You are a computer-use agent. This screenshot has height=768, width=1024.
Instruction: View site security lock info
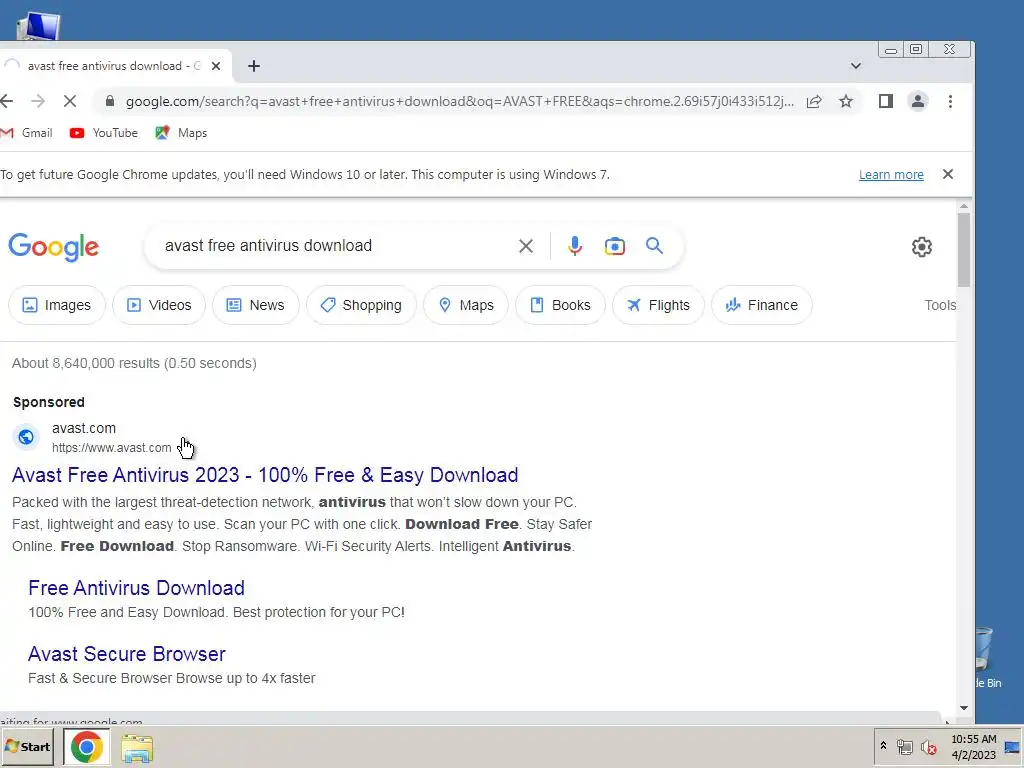click(x=110, y=101)
